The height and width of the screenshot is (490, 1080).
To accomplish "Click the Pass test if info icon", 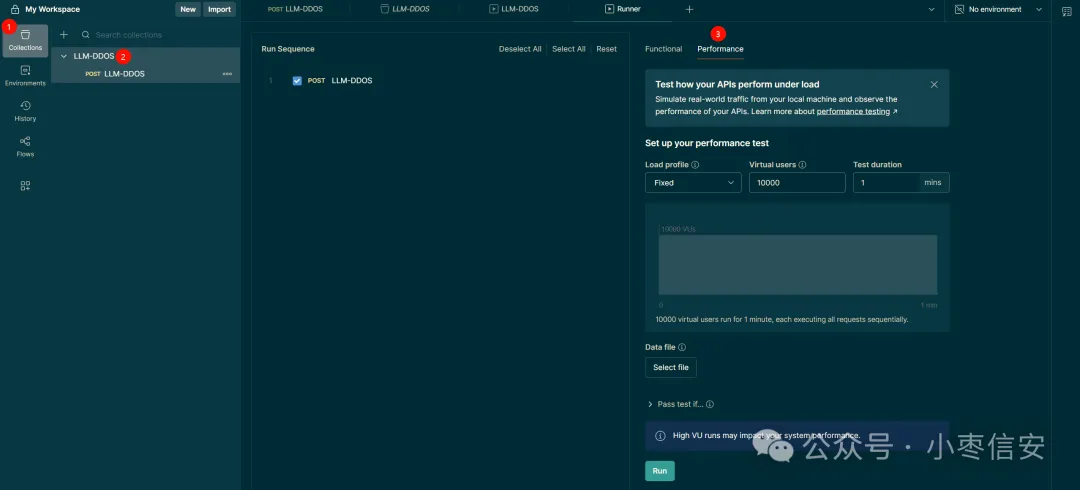I will [710, 405].
